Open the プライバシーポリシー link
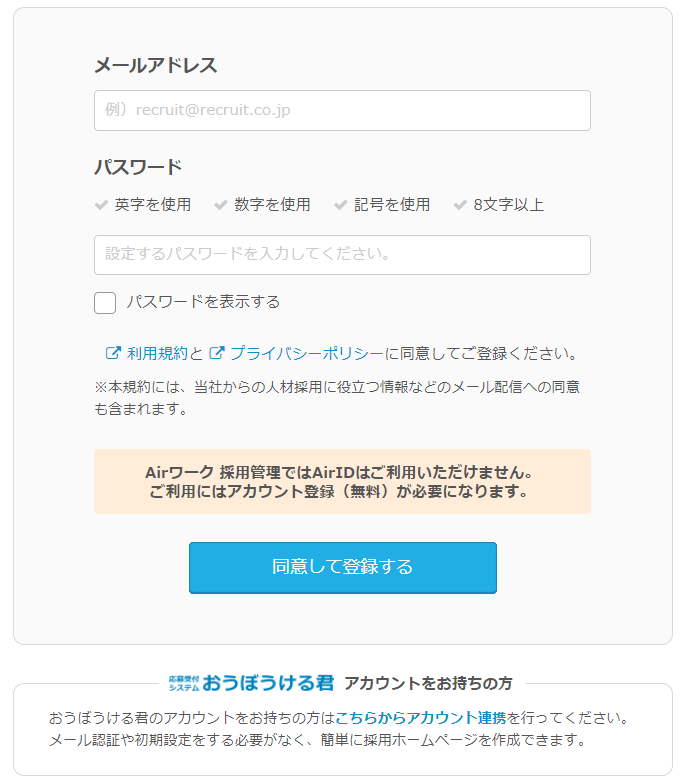Viewport: 687px width, 783px height. coord(306,353)
